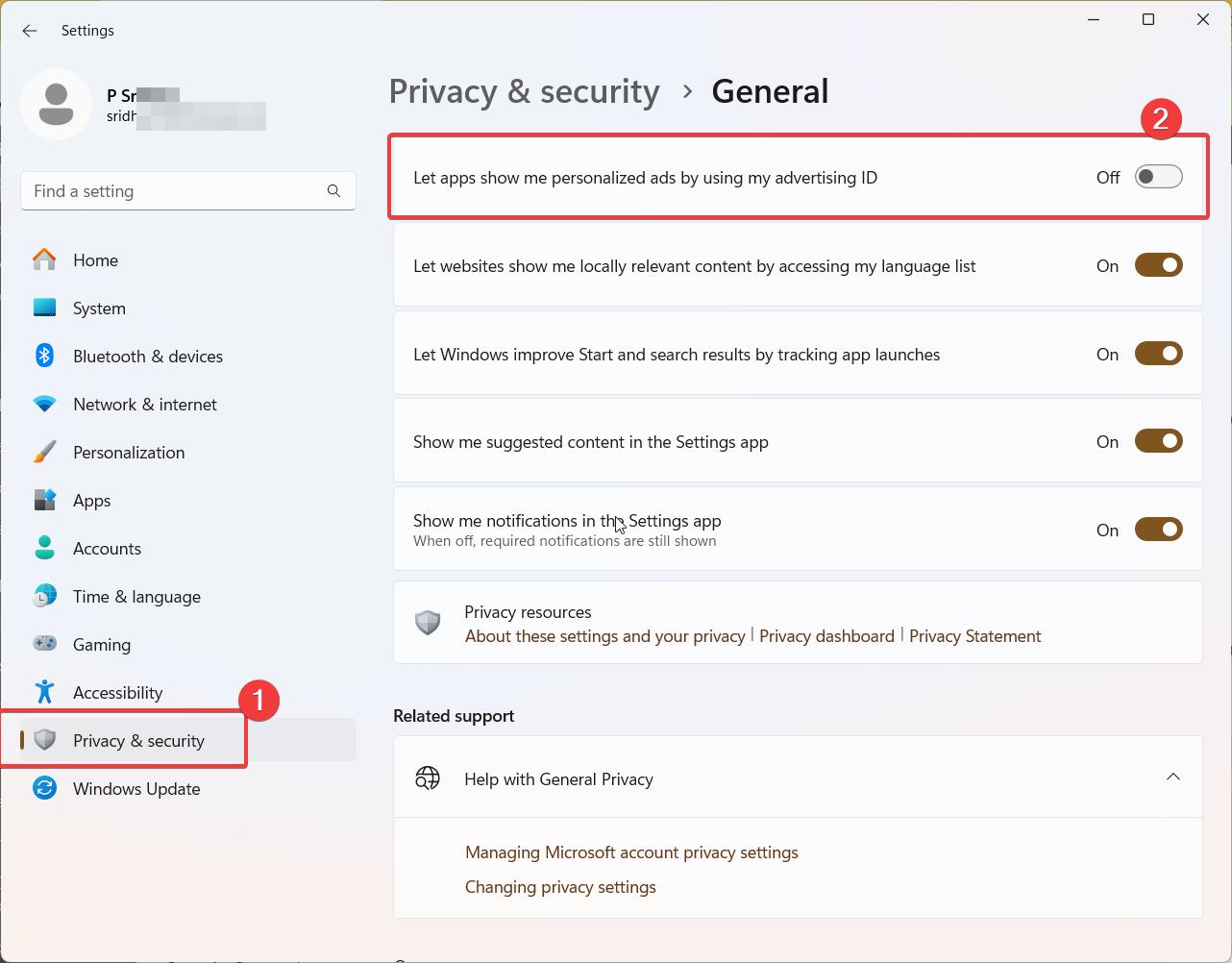Maximize the Settings window
The image size is (1232, 963).
(x=1148, y=19)
